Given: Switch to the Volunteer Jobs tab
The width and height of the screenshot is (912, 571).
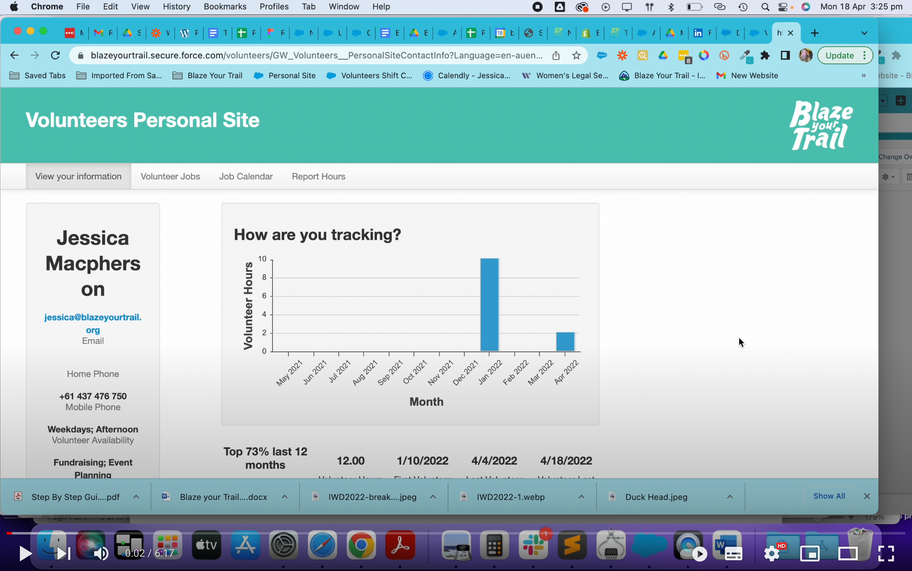Looking at the screenshot, I should [170, 176].
